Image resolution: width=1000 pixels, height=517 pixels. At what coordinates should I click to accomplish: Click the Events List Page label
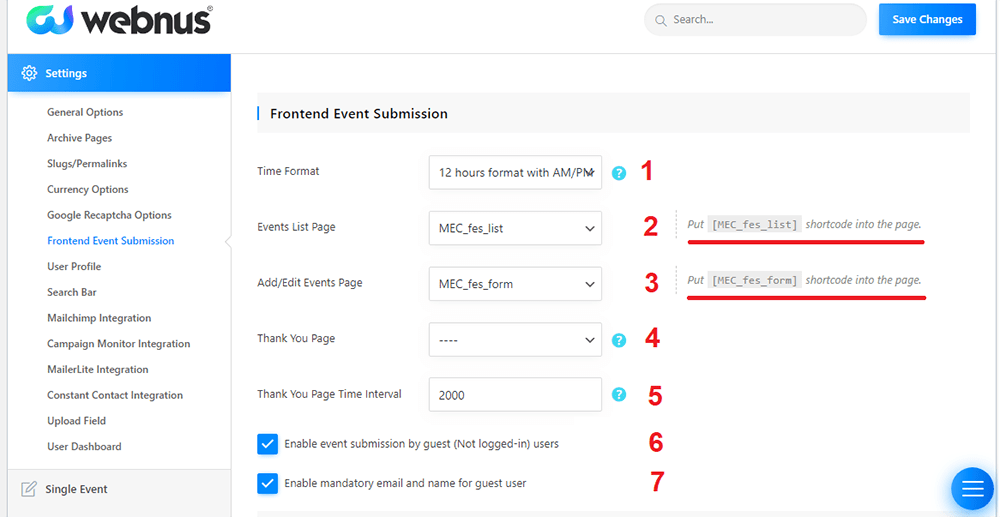(x=296, y=226)
